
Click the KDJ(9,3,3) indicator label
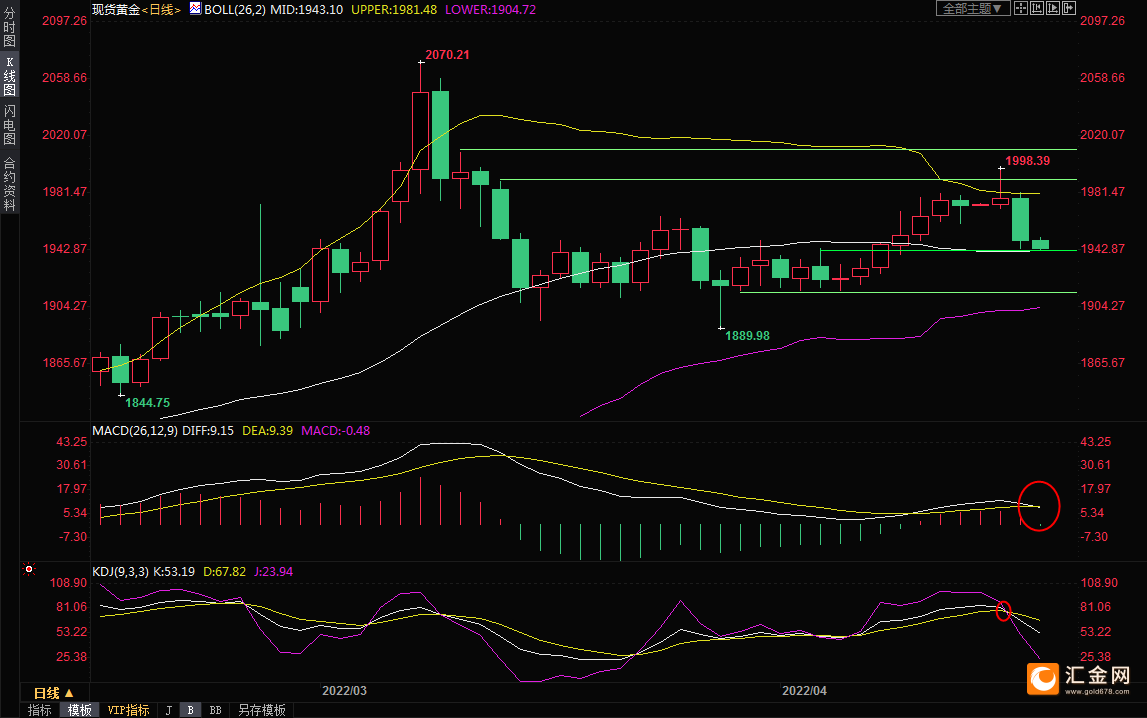tap(121, 572)
